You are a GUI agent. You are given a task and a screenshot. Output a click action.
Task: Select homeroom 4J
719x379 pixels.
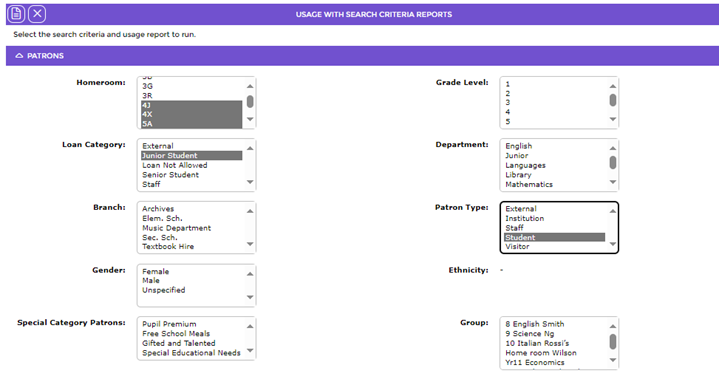[x=192, y=105]
